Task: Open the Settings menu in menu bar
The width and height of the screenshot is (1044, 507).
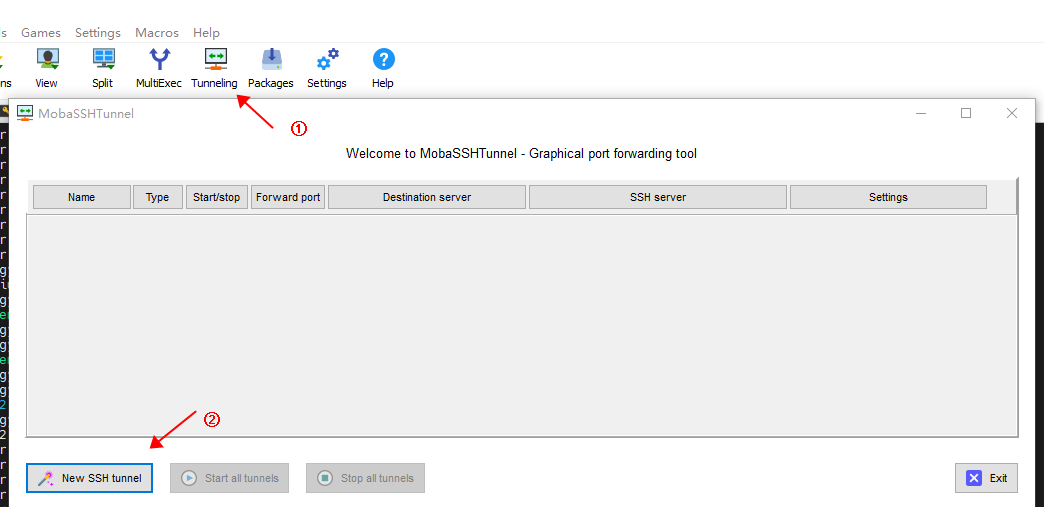Action: click(x=98, y=33)
